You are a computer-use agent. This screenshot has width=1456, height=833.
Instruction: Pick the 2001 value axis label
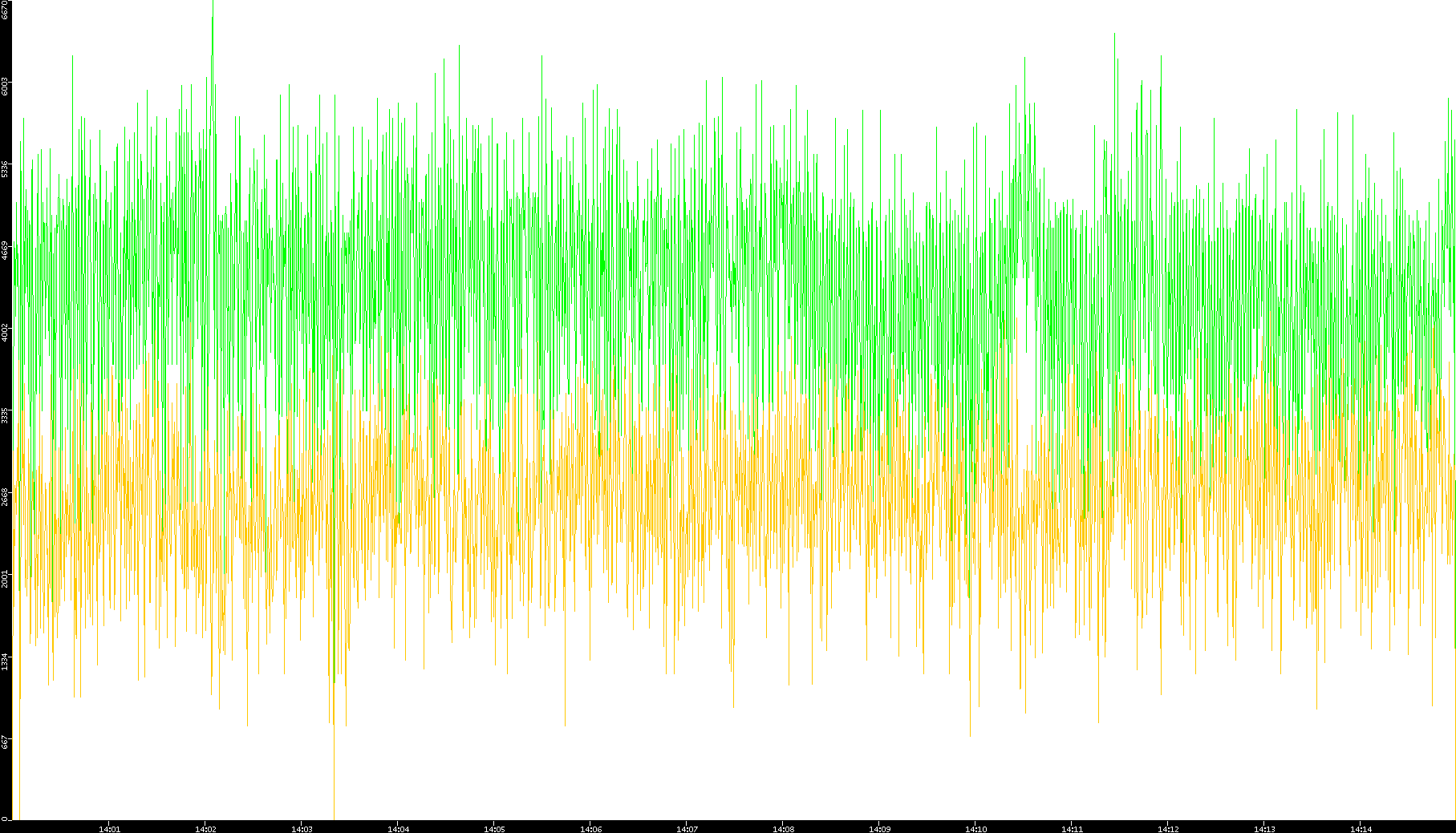(5, 579)
